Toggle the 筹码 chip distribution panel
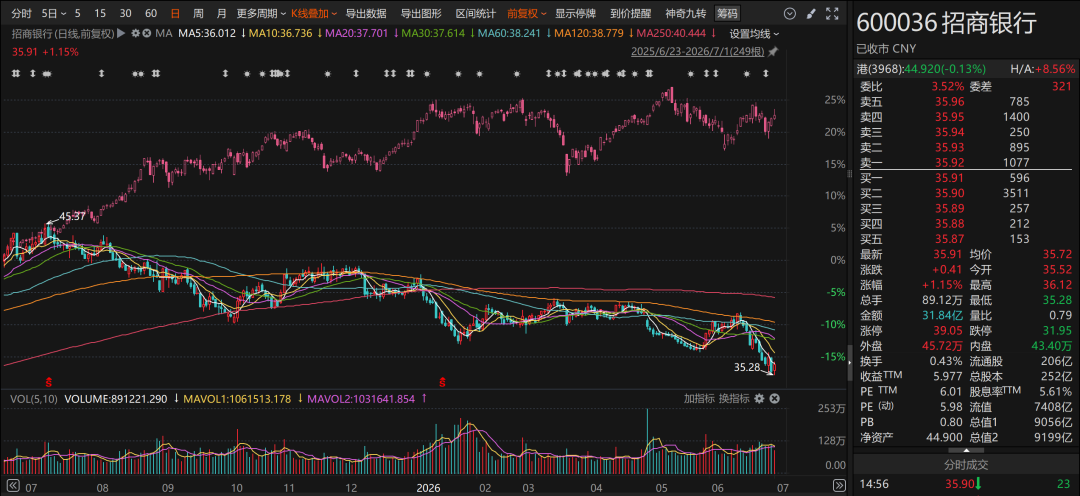The width and height of the screenshot is (1080, 496). 727,13
